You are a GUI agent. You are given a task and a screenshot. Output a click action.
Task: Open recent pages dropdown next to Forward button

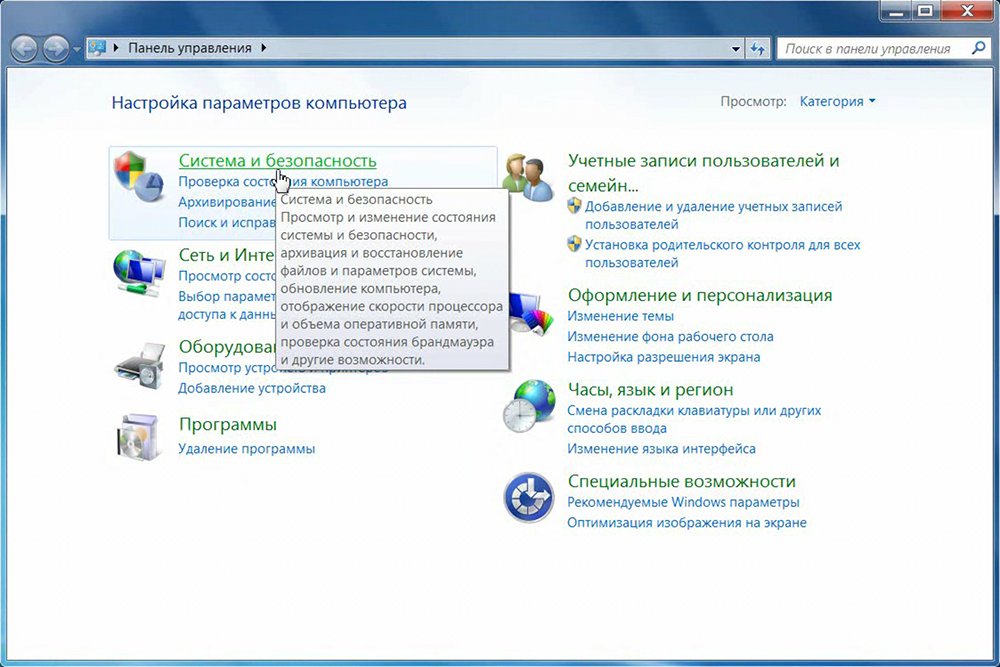pos(77,49)
